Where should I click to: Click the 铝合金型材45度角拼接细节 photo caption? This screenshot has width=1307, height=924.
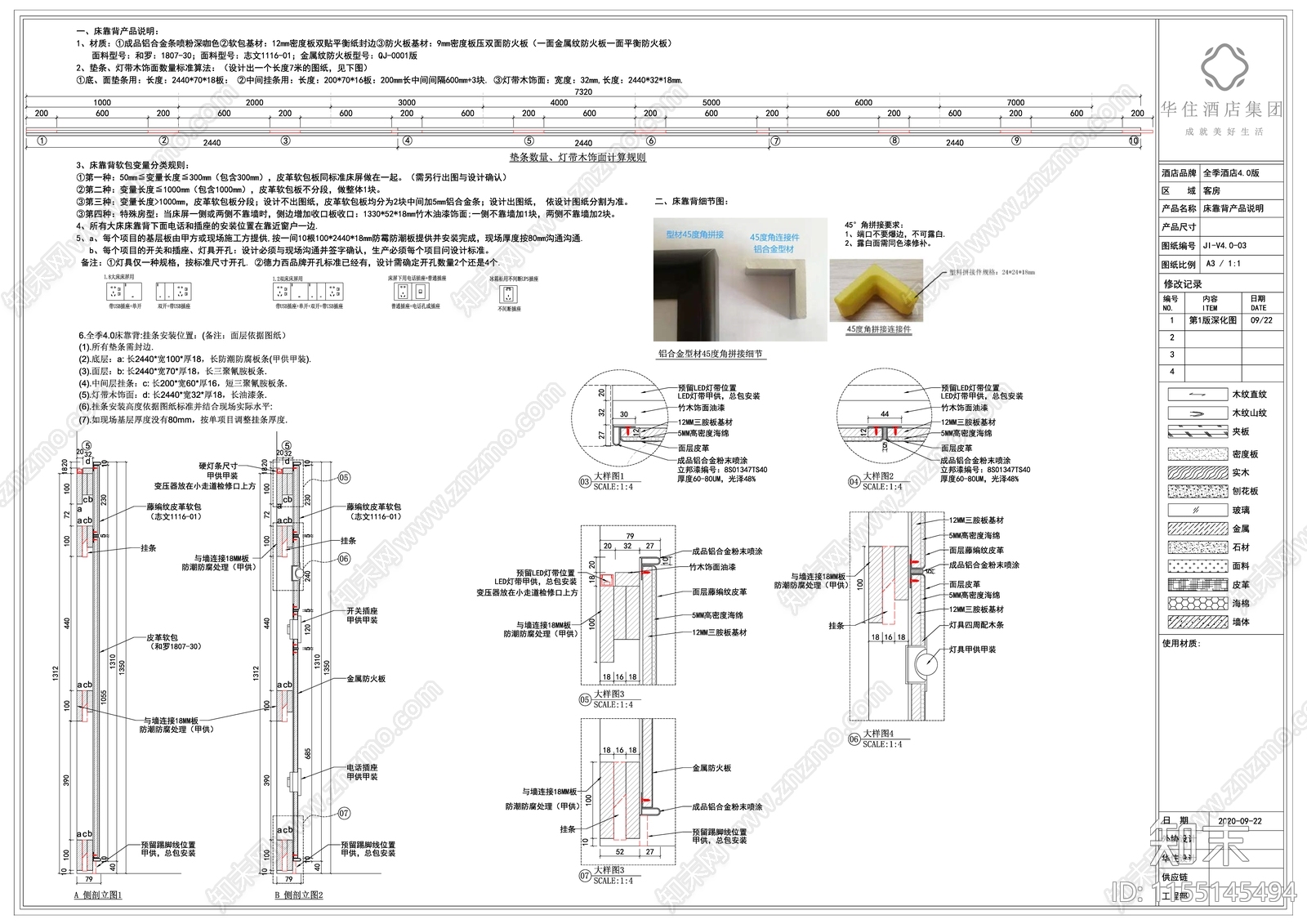point(711,354)
